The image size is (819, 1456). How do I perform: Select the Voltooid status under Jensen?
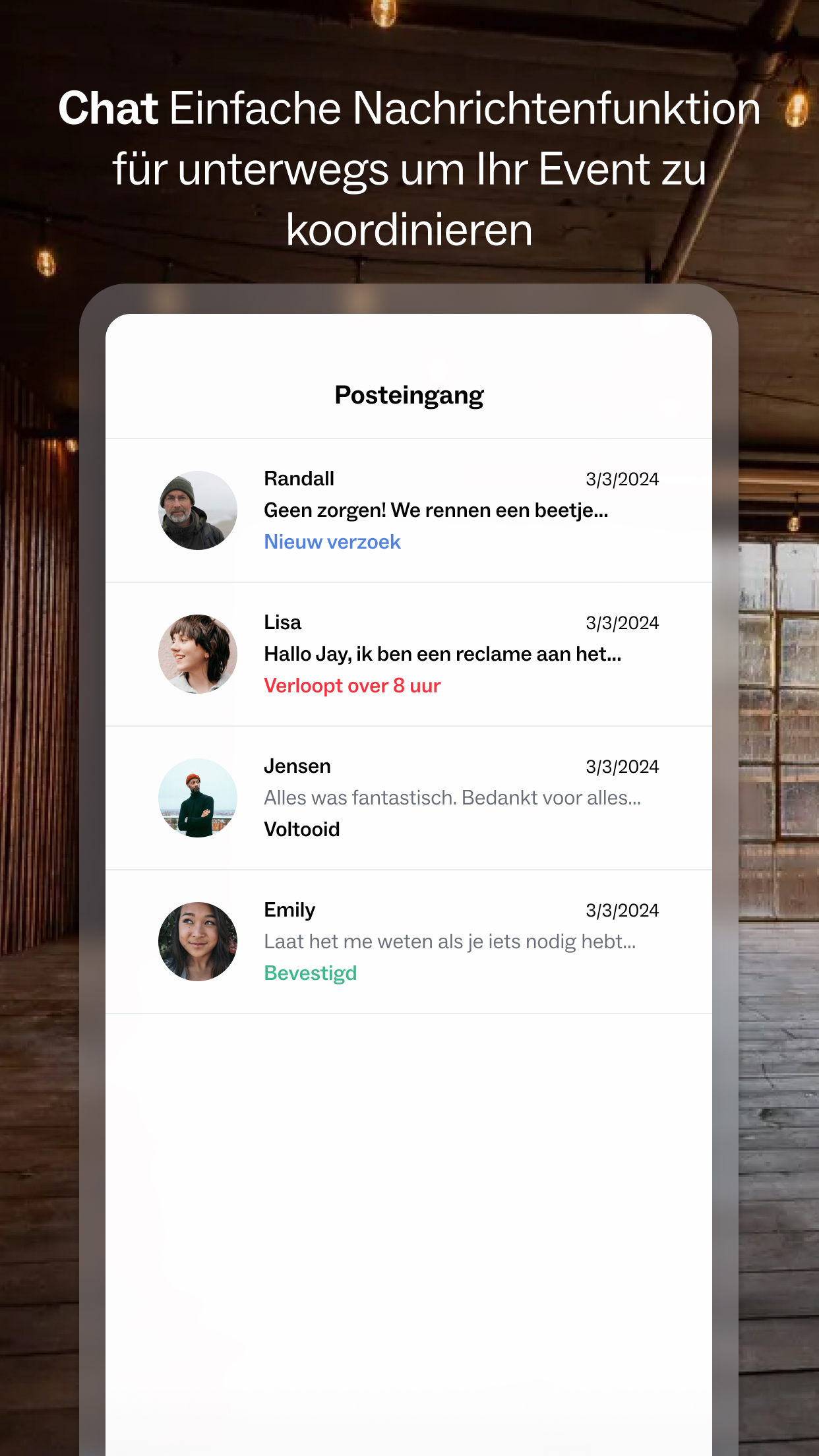point(302,830)
